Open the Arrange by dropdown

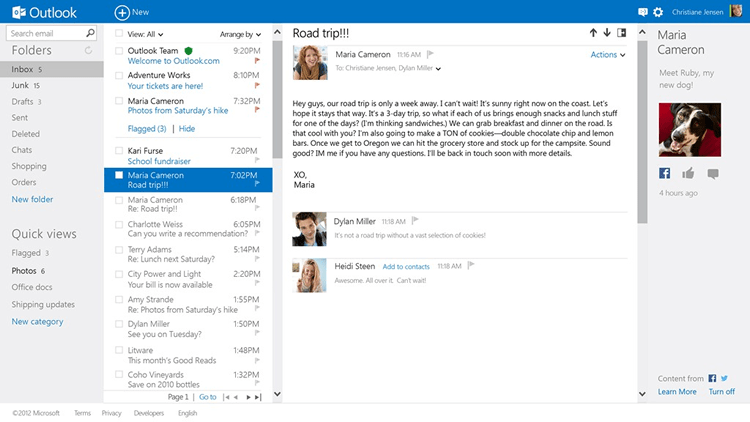tap(241, 34)
